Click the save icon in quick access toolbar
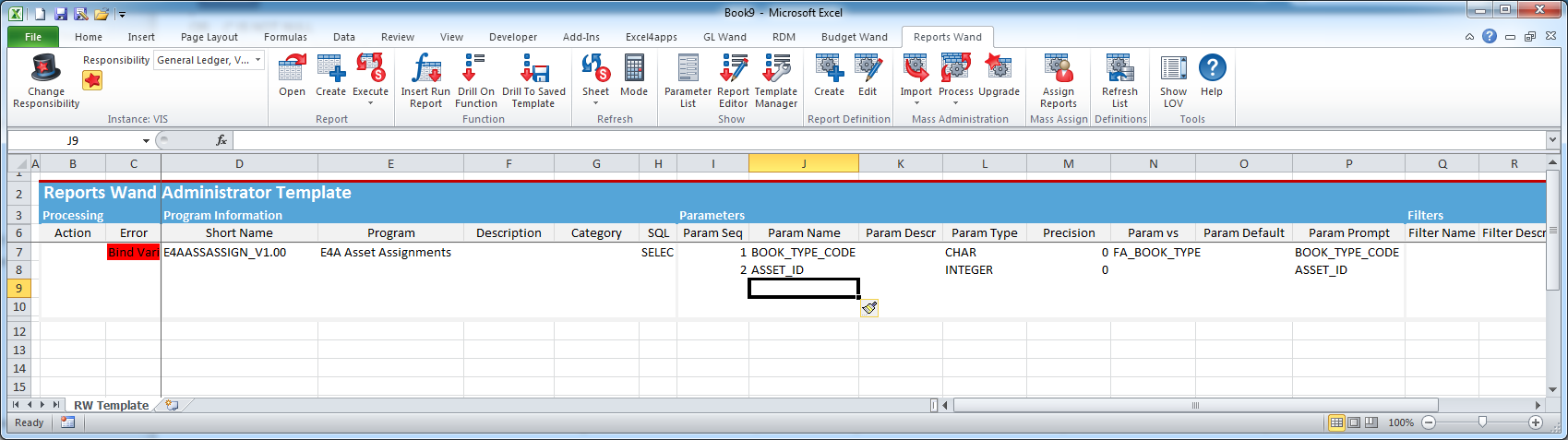This screenshot has width=1568, height=440. click(x=61, y=14)
